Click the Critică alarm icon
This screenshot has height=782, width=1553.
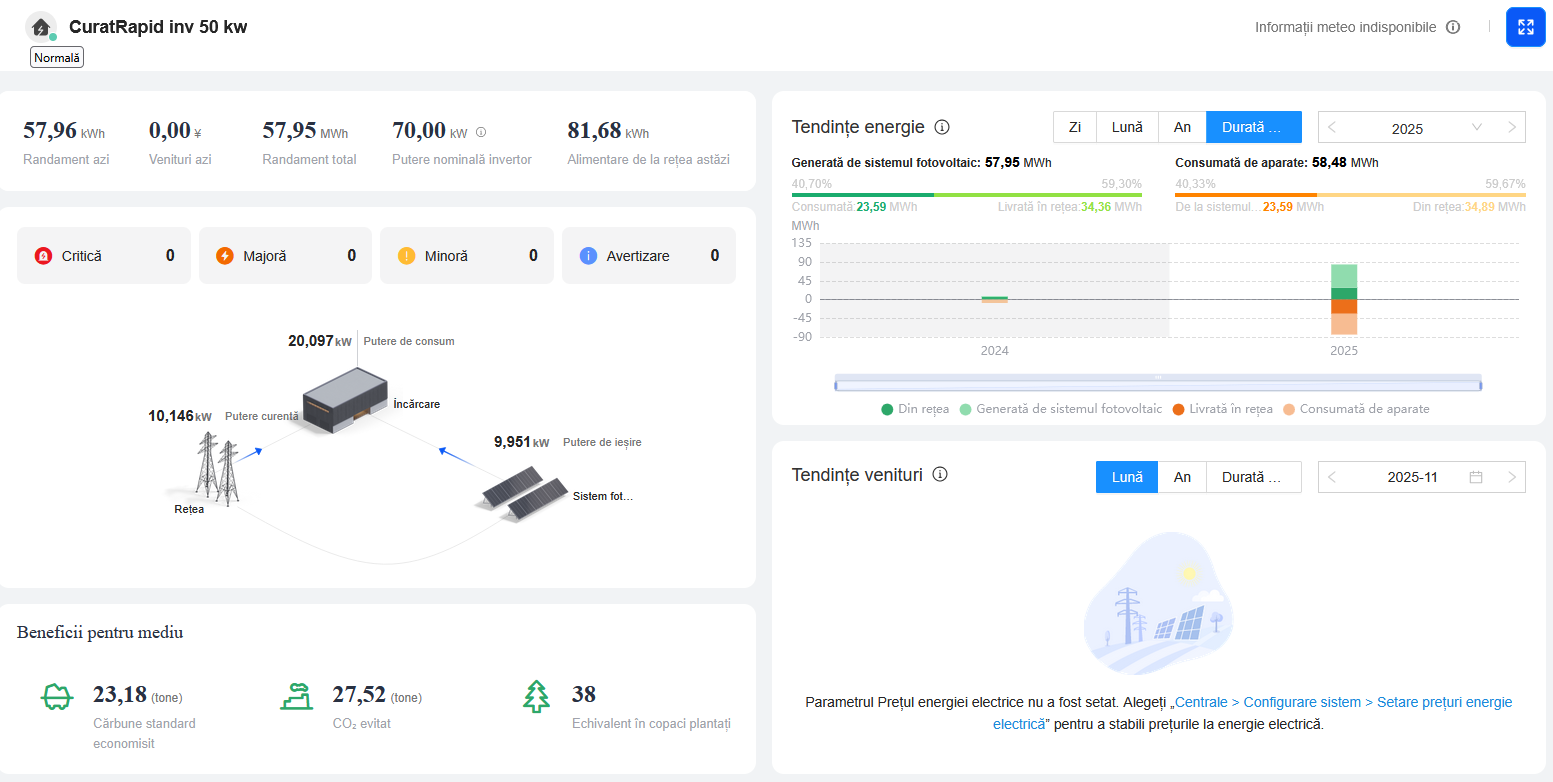coord(43,256)
